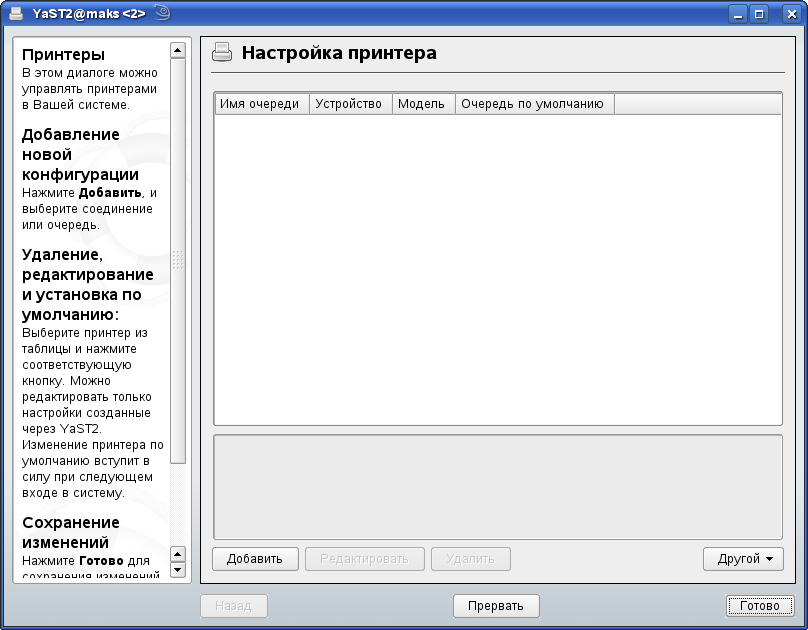The height and width of the screenshot is (630, 808).
Task: Open the window menu via title bar printer icon
Action: [x=15, y=14]
